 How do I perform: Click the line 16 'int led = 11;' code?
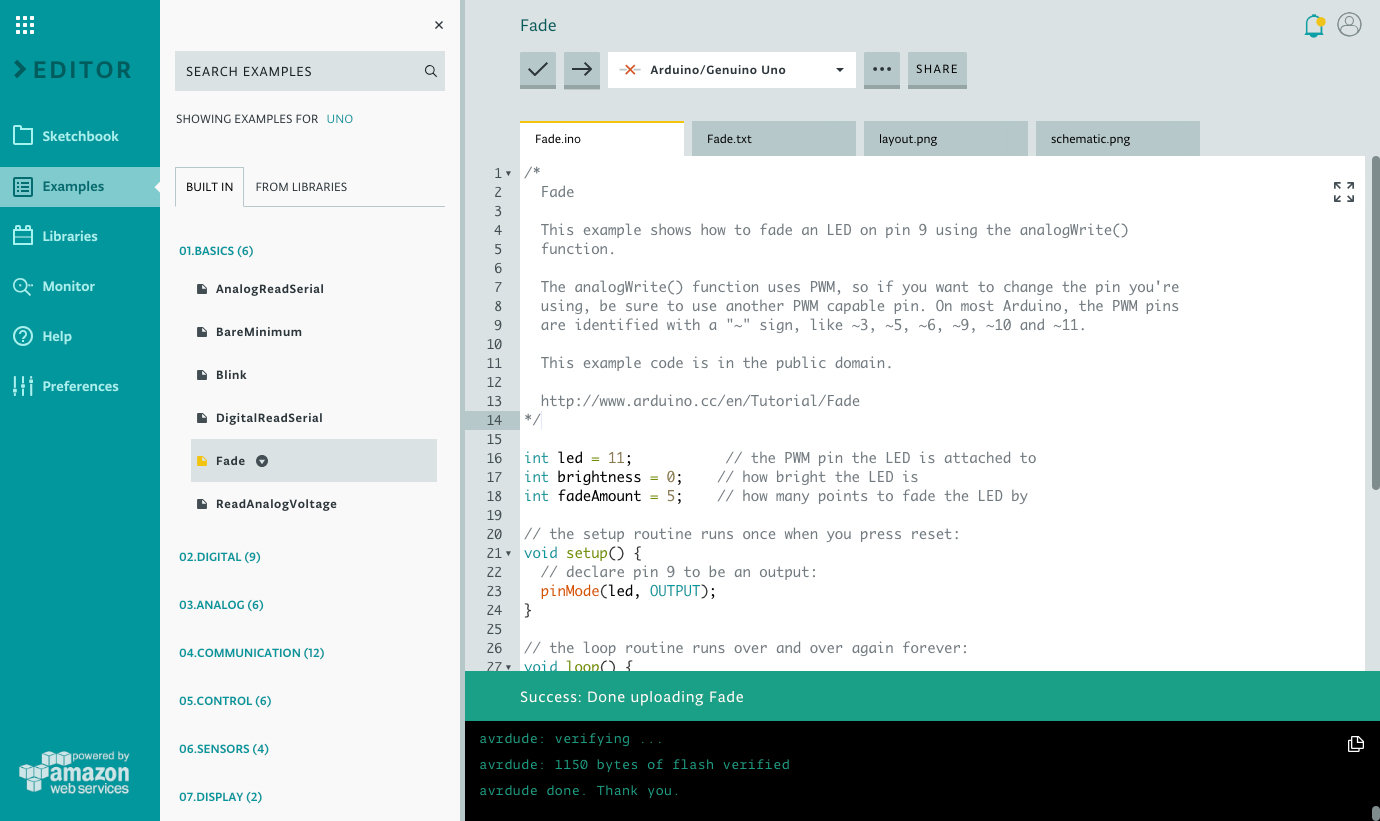(578, 458)
